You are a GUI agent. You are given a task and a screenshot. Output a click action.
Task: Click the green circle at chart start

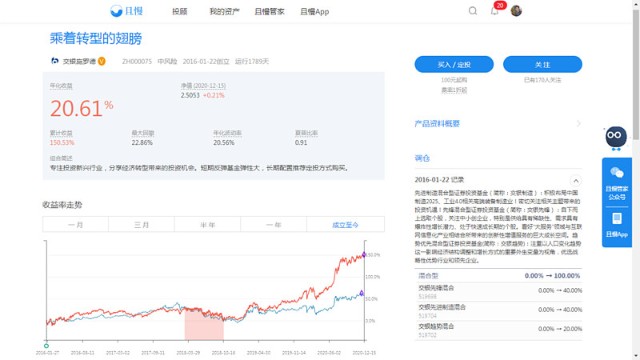[47, 346]
